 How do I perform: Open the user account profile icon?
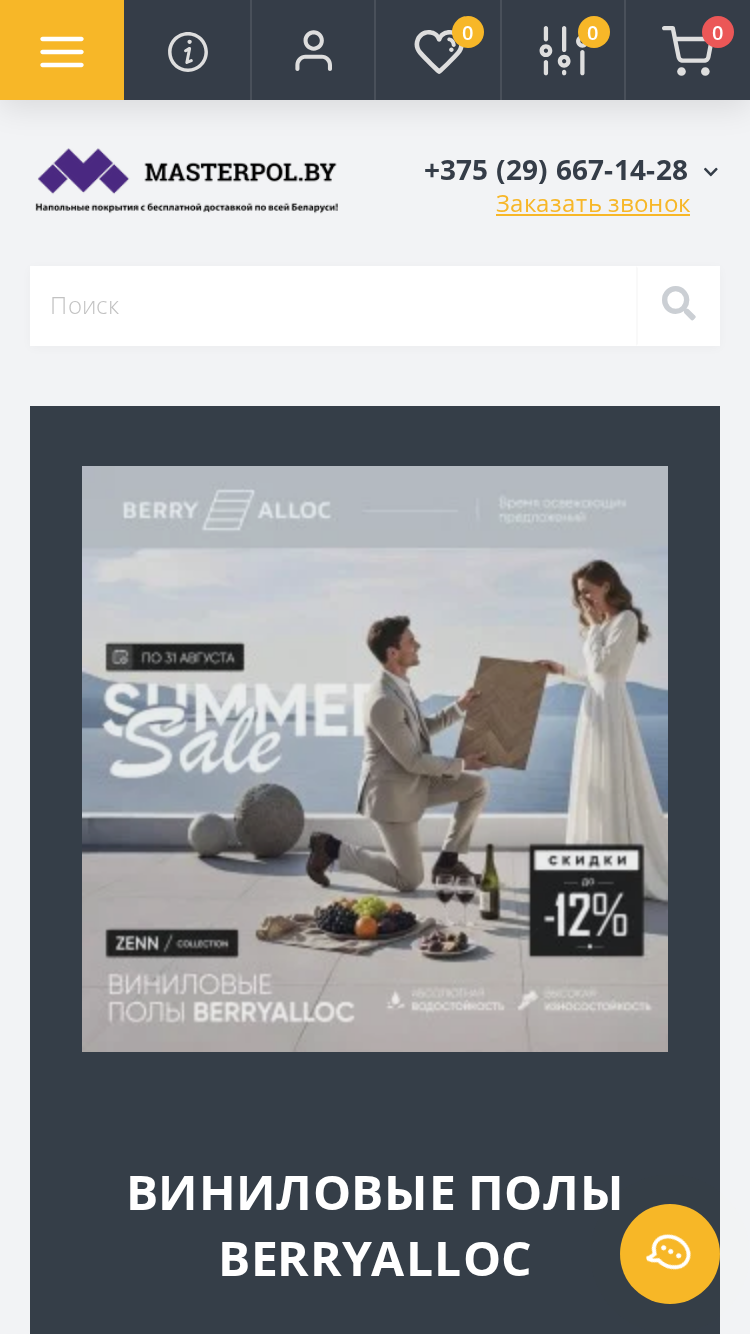(x=313, y=51)
